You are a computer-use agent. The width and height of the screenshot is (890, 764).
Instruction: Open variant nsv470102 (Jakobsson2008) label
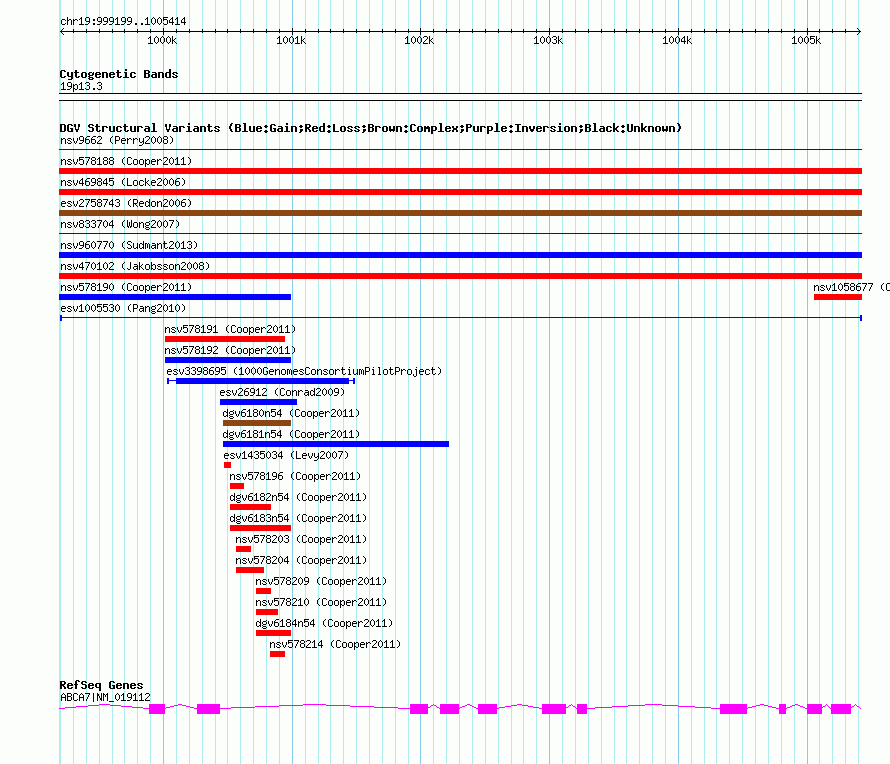tap(135, 266)
